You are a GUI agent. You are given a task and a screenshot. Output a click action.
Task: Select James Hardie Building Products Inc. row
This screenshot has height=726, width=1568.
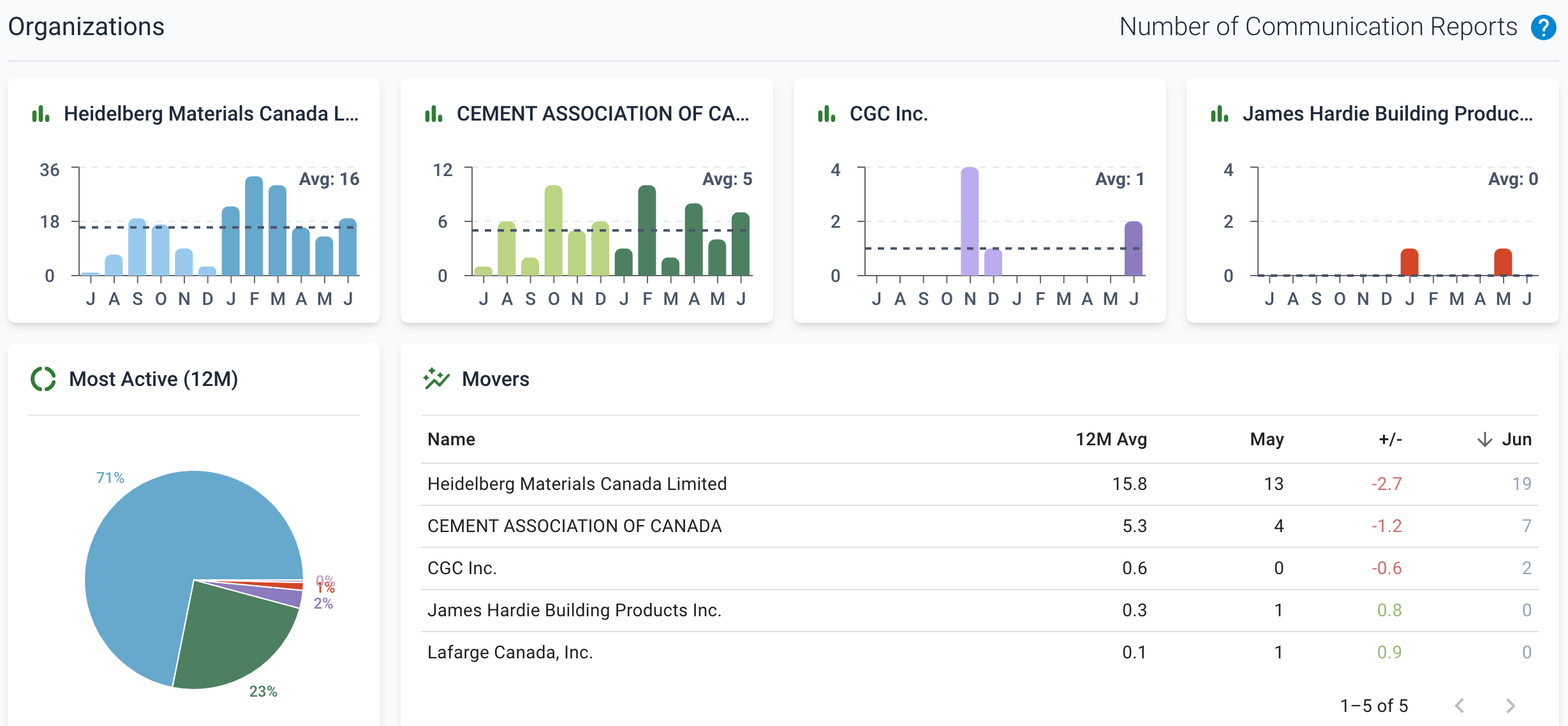tap(980, 611)
